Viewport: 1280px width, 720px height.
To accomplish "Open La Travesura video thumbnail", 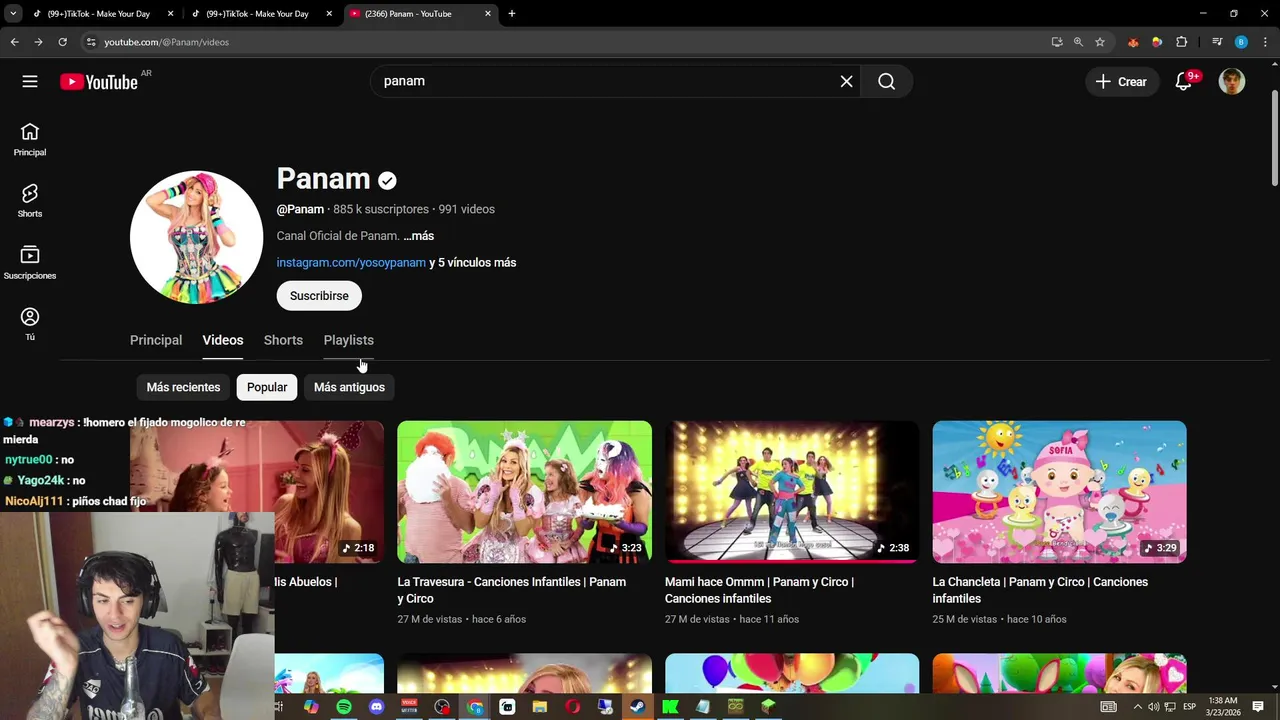I will pos(524,492).
